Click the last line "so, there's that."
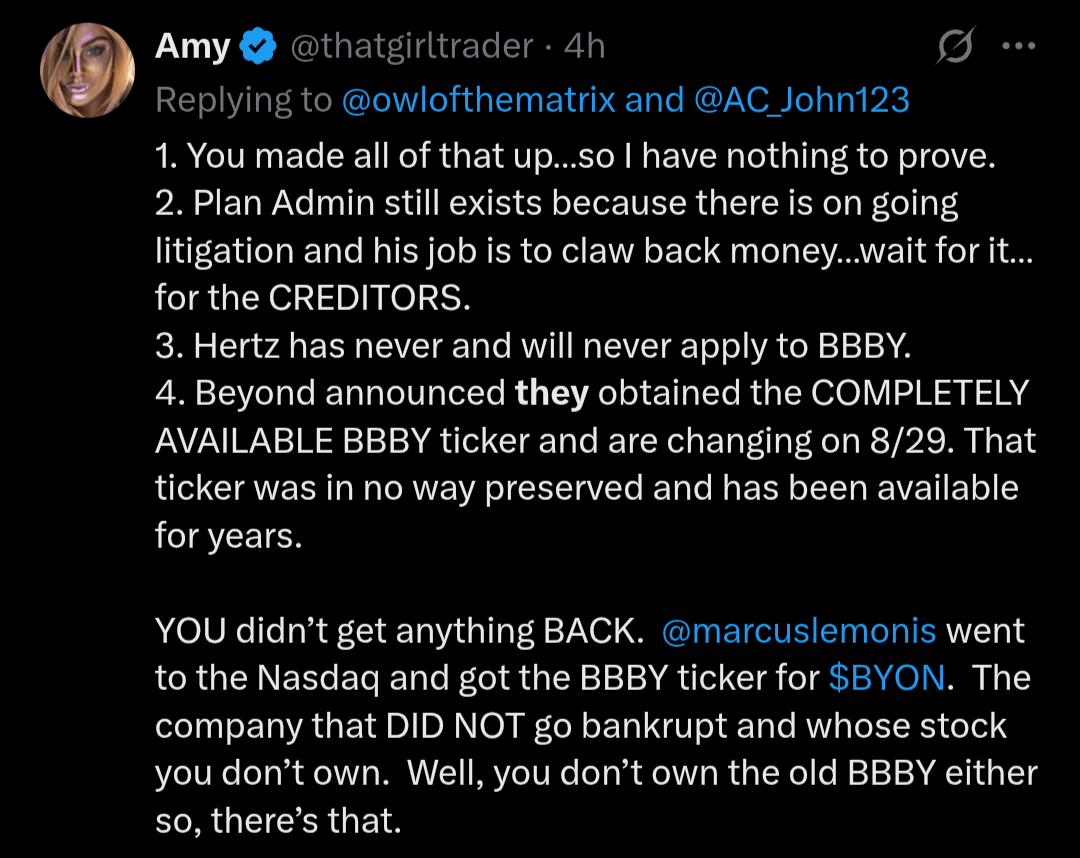Screen dimensions: 1080x858 click(278, 820)
